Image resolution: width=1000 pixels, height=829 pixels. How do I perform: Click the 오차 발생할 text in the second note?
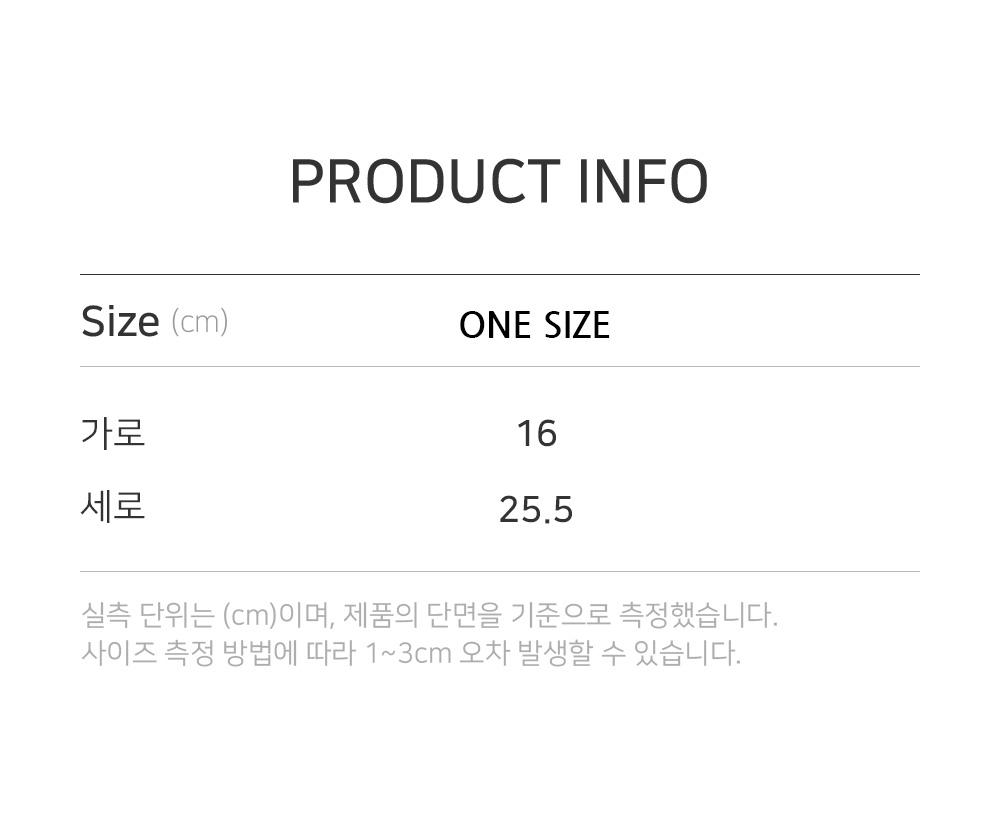tap(528, 654)
